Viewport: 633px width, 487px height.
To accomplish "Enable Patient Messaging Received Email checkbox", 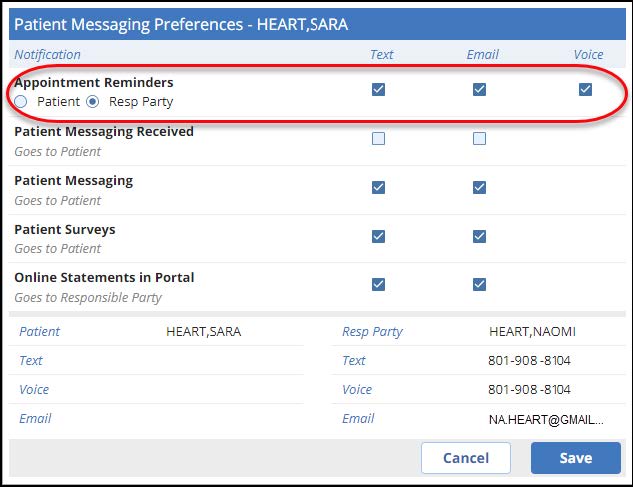I will 479,139.
